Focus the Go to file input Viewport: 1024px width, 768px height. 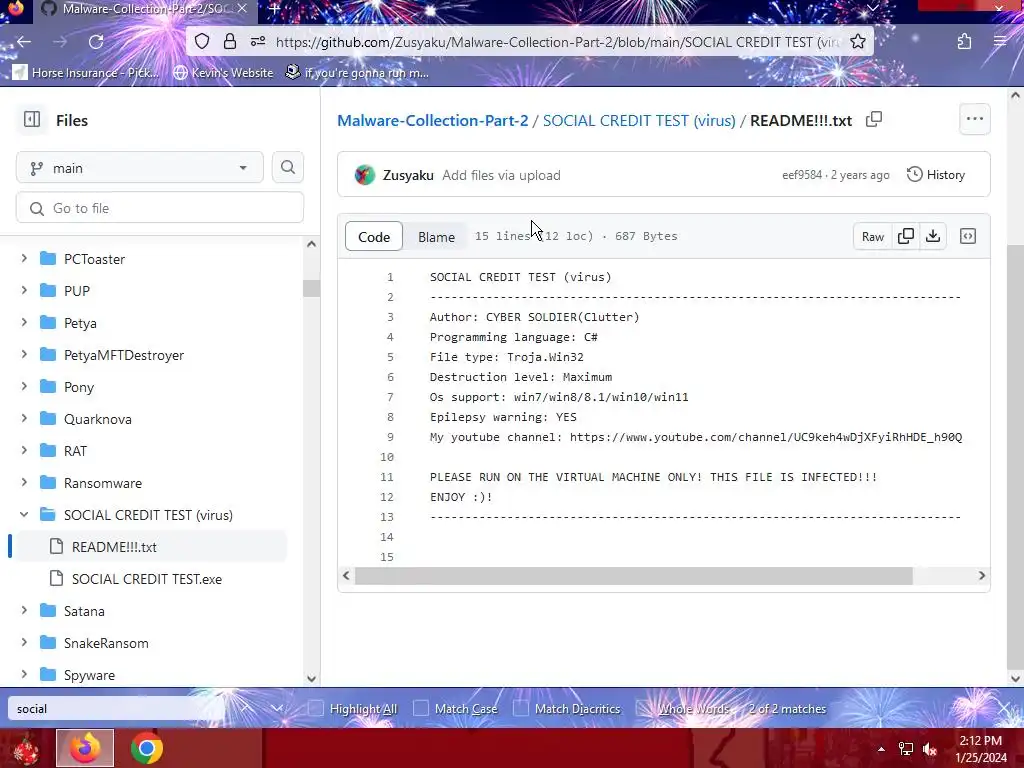coord(160,208)
